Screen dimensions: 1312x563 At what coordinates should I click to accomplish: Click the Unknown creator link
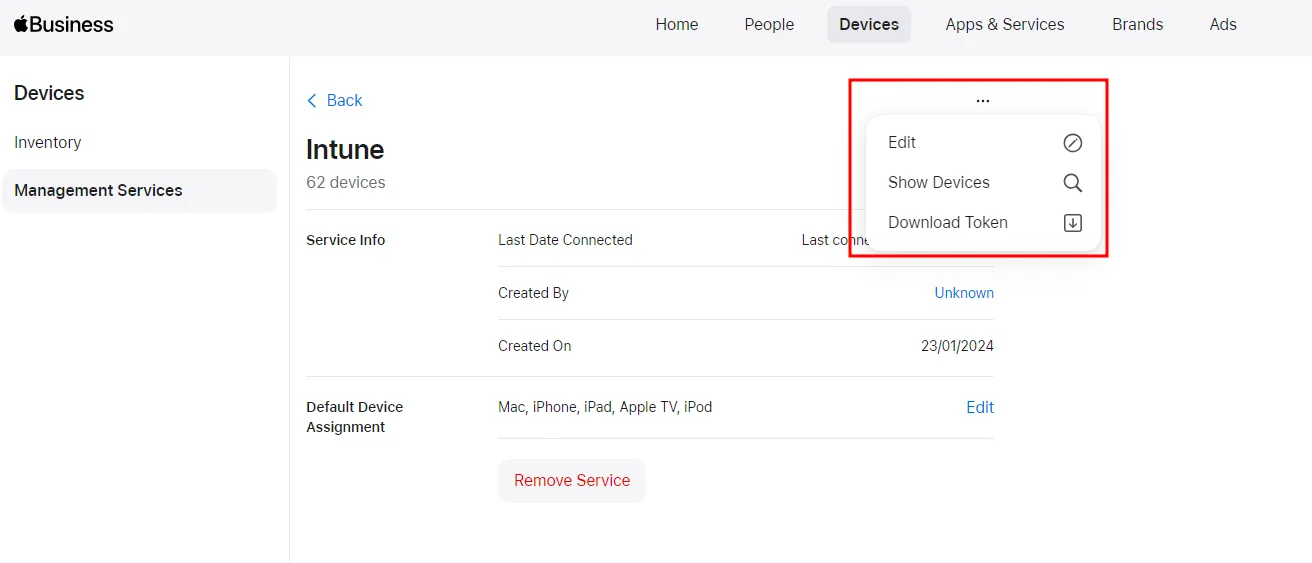coord(964,293)
